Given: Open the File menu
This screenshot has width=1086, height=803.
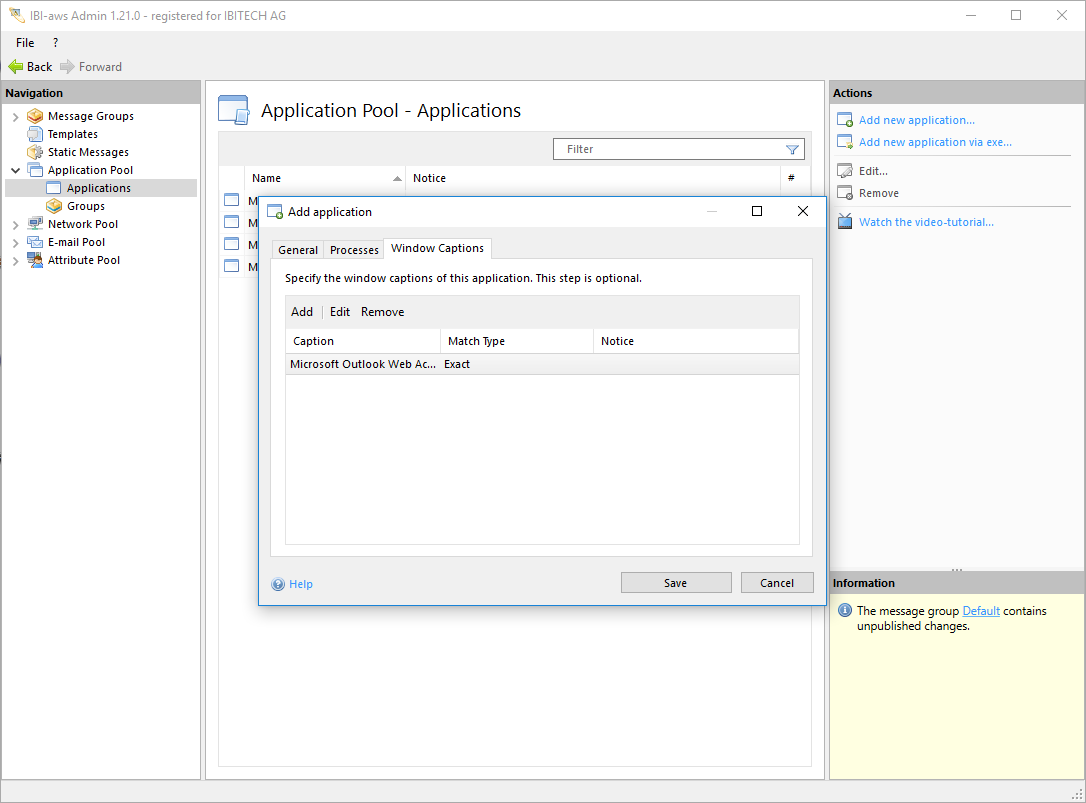Looking at the screenshot, I should (x=25, y=43).
